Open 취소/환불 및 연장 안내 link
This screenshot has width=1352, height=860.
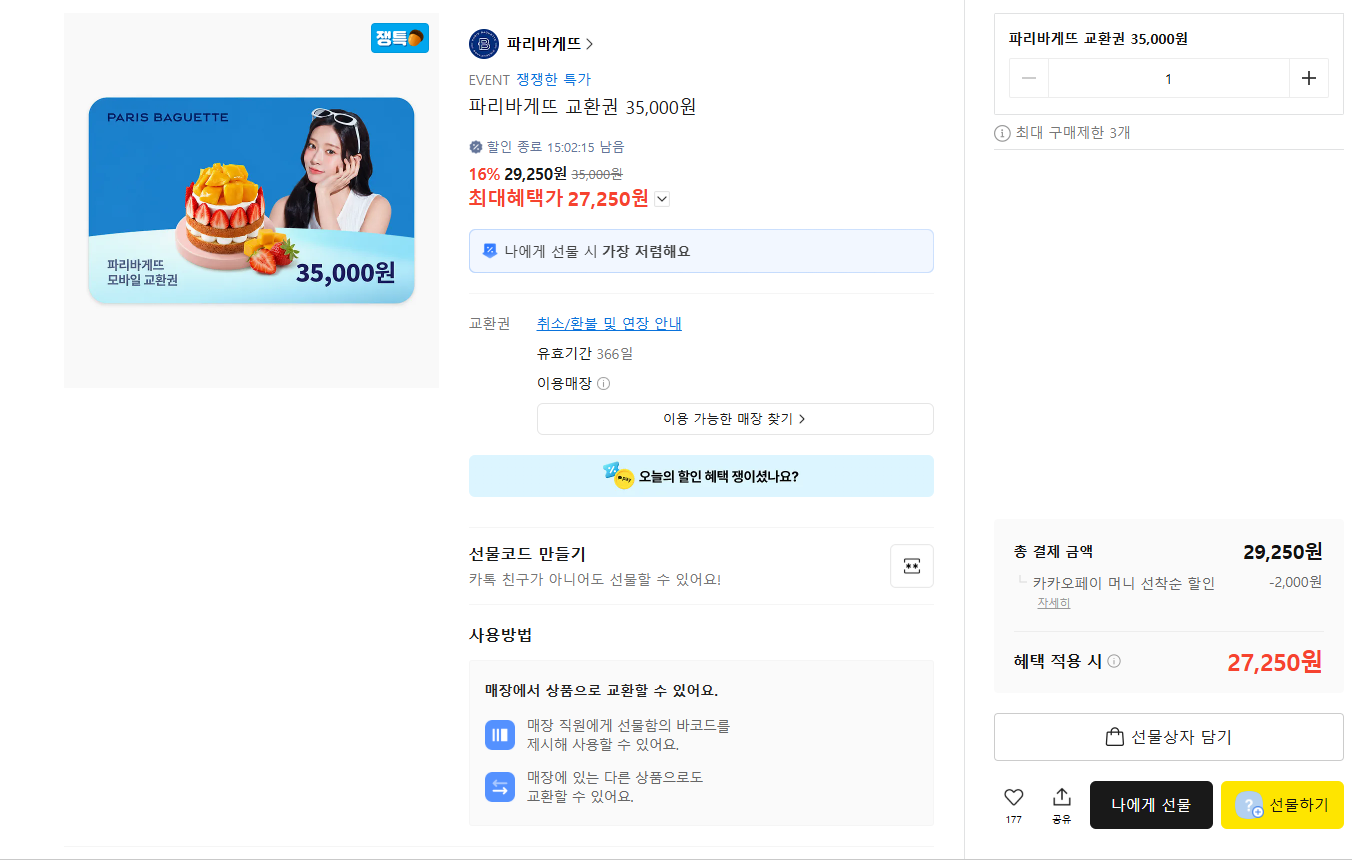pos(609,324)
